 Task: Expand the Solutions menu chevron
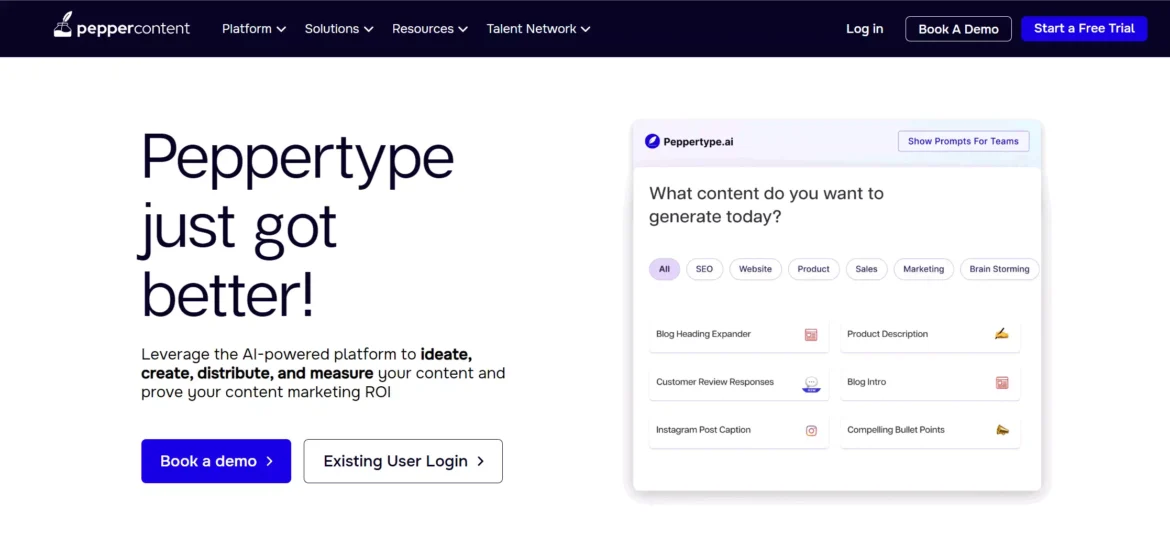click(x=369, y=29)
